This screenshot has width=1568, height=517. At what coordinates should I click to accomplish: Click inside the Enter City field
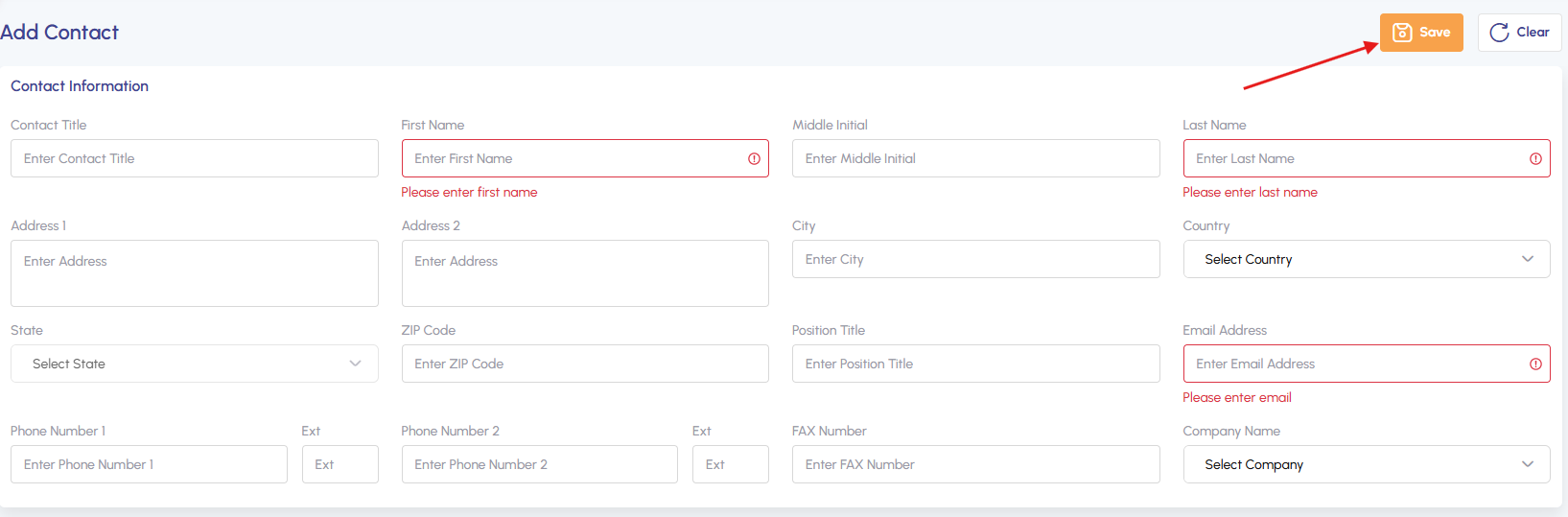pyautogui.click(x=975, y=260)
